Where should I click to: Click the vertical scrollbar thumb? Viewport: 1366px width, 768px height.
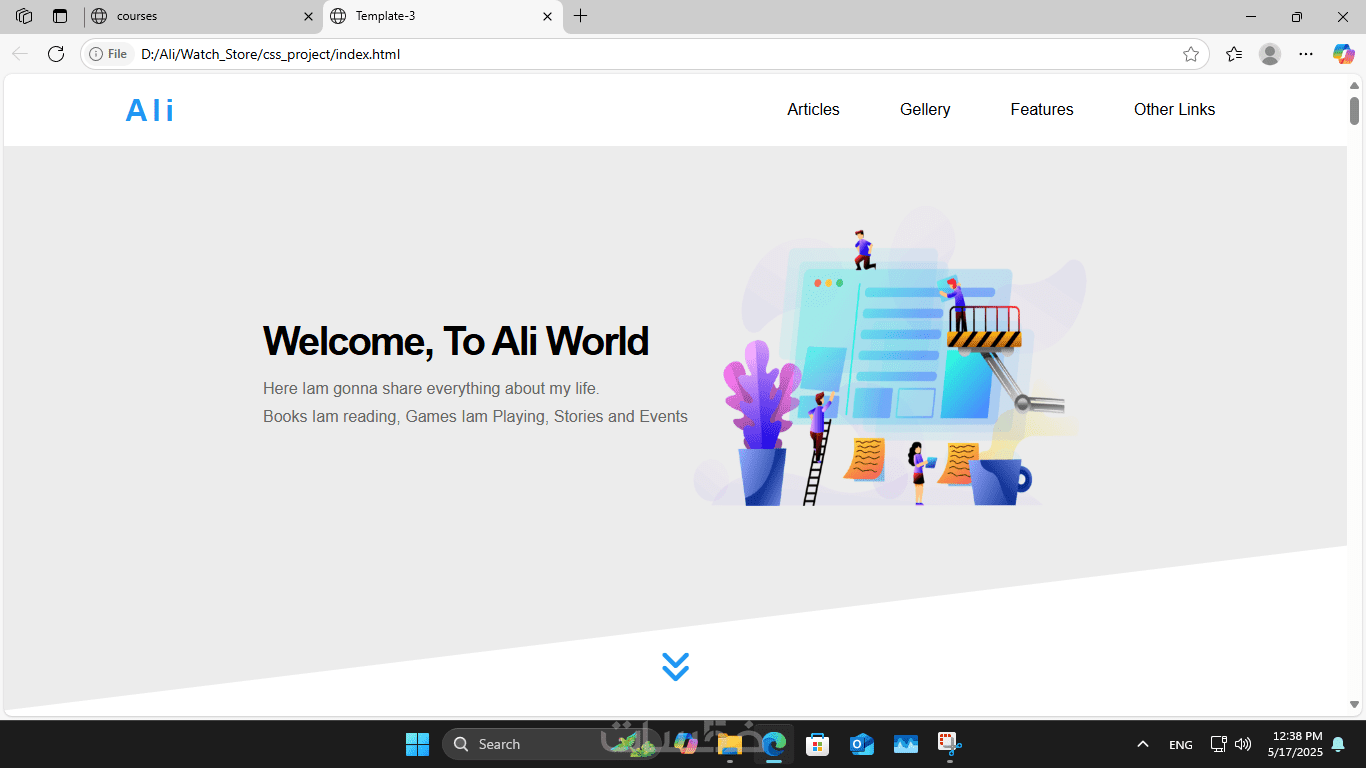point(1355,110)
